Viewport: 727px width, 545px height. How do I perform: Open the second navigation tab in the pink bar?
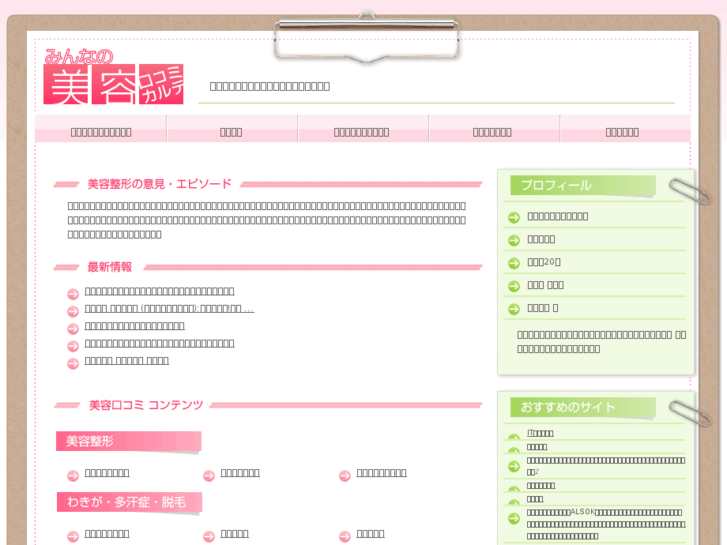(x=231, y=129)
